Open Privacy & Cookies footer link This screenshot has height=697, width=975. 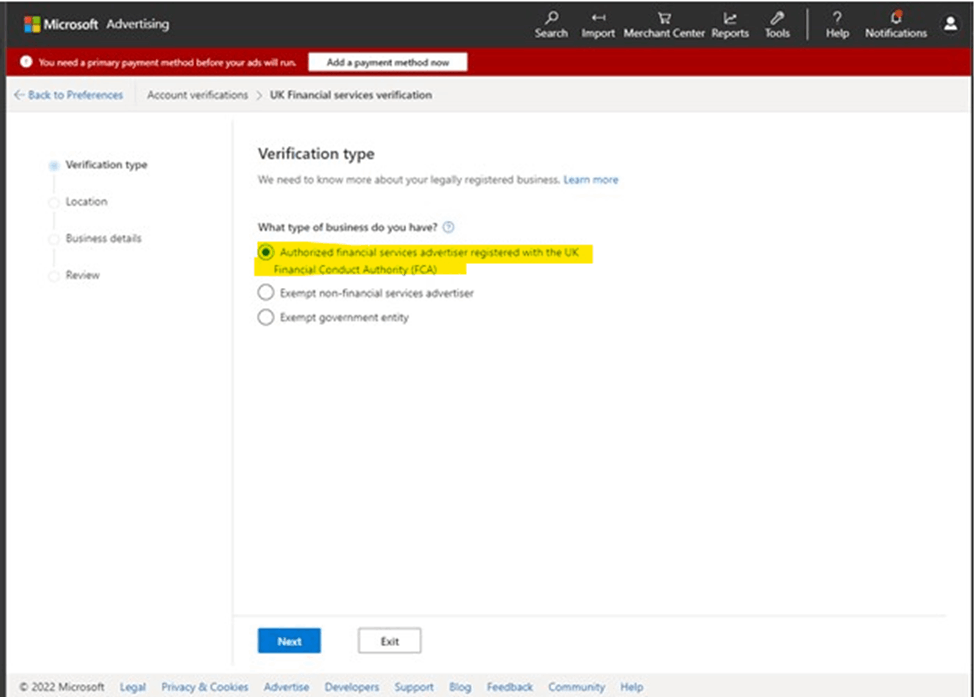click(x=205, y=687)
